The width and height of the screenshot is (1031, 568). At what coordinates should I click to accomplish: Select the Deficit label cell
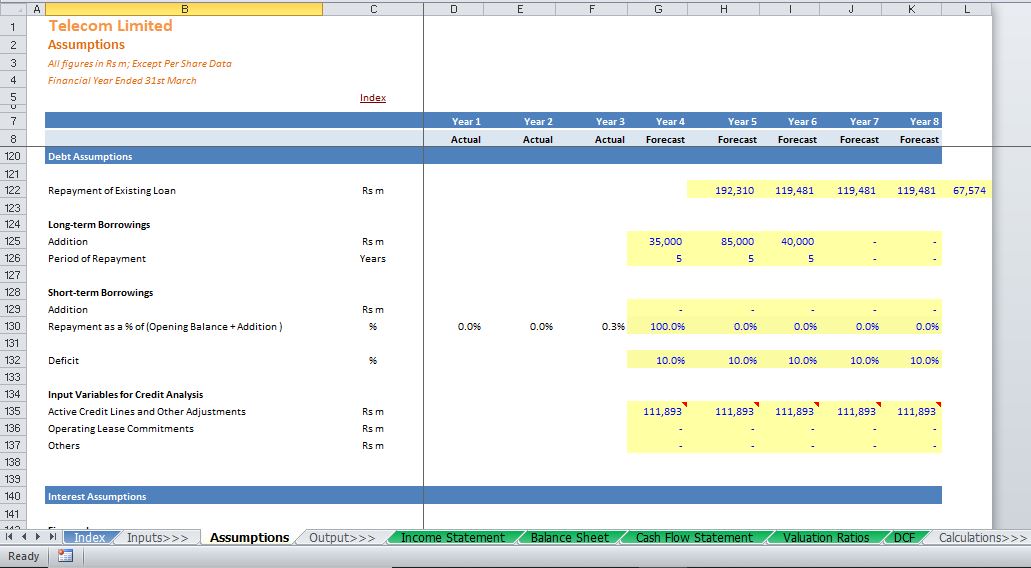pos(63,361)
